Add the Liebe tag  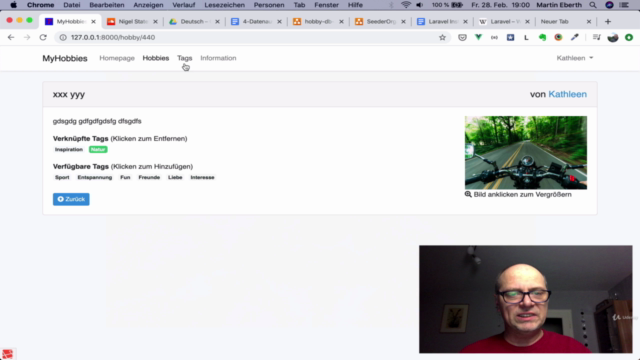pos(175,177)
